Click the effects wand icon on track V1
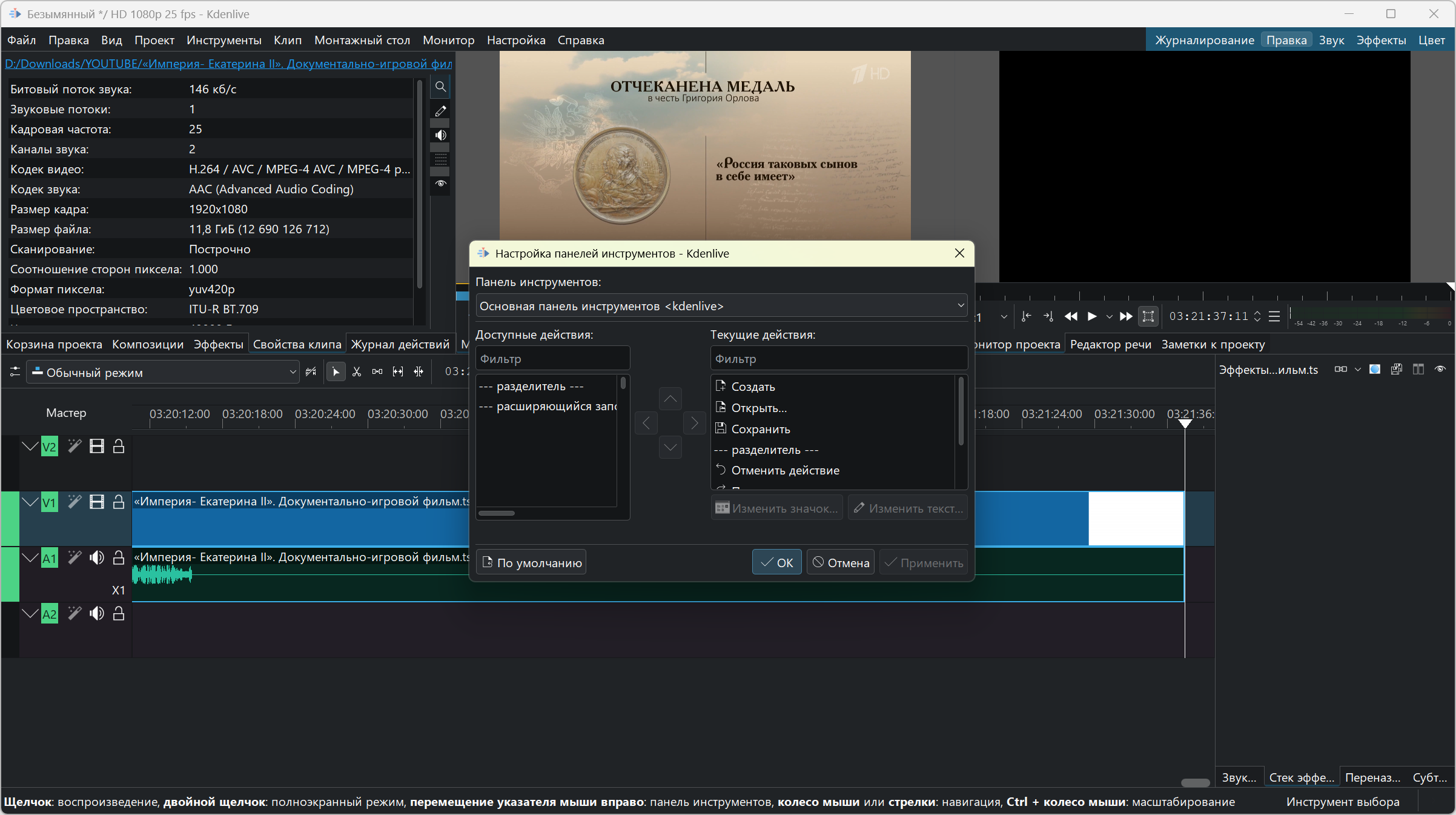The image size is (1456, 815). (74, 502)
